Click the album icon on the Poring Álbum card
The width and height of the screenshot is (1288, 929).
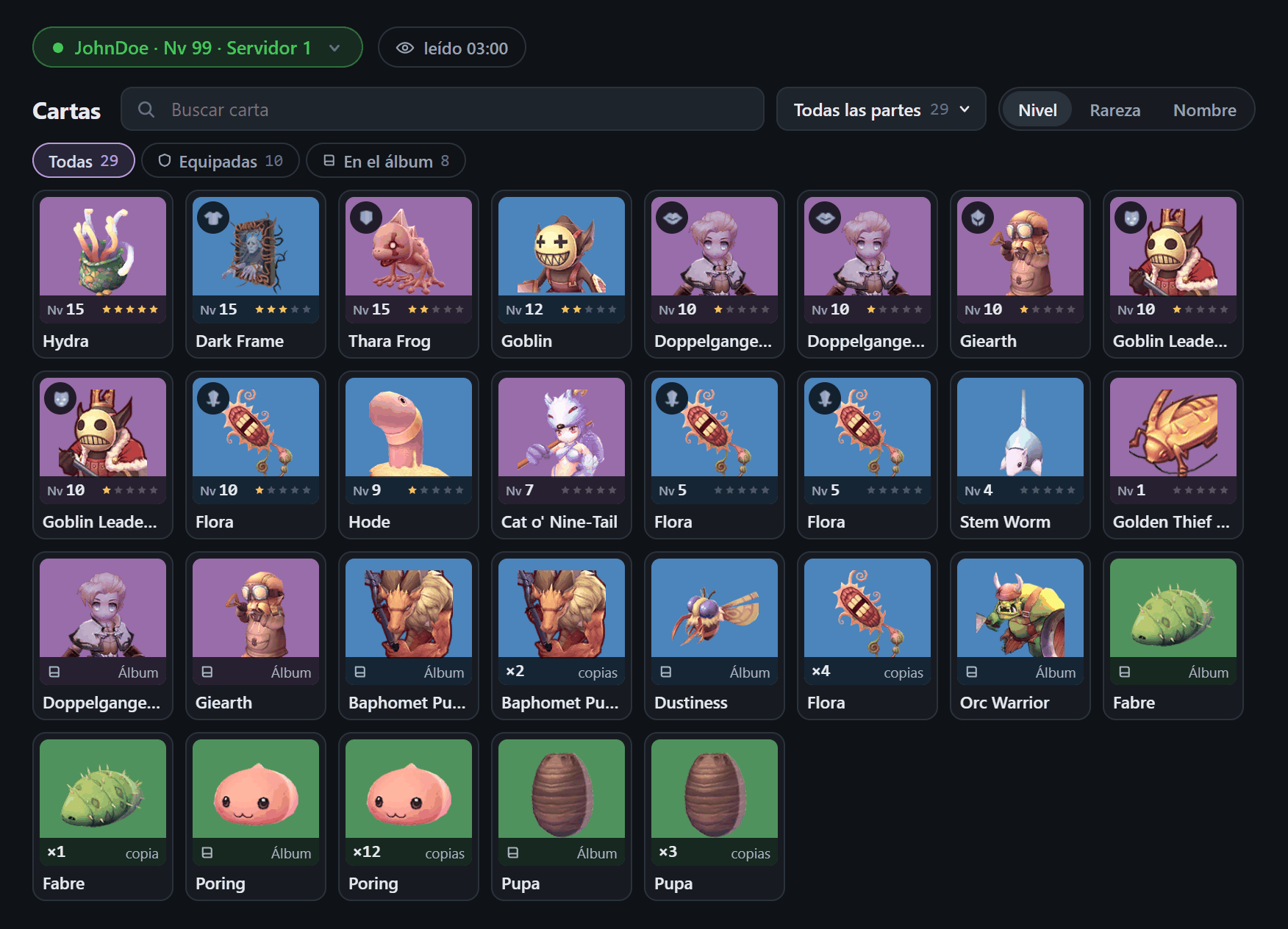(207, 853)
